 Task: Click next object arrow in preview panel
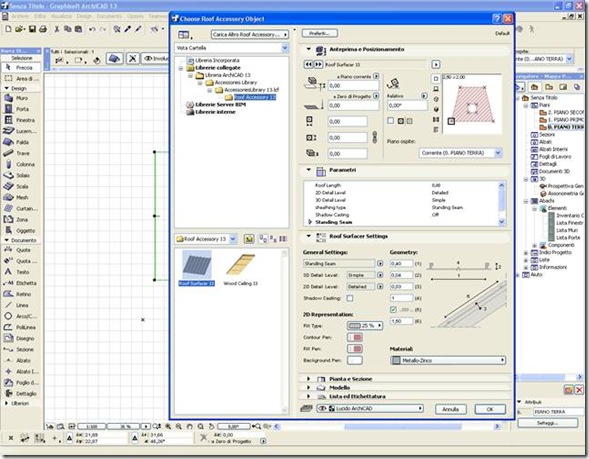[318, 64]
